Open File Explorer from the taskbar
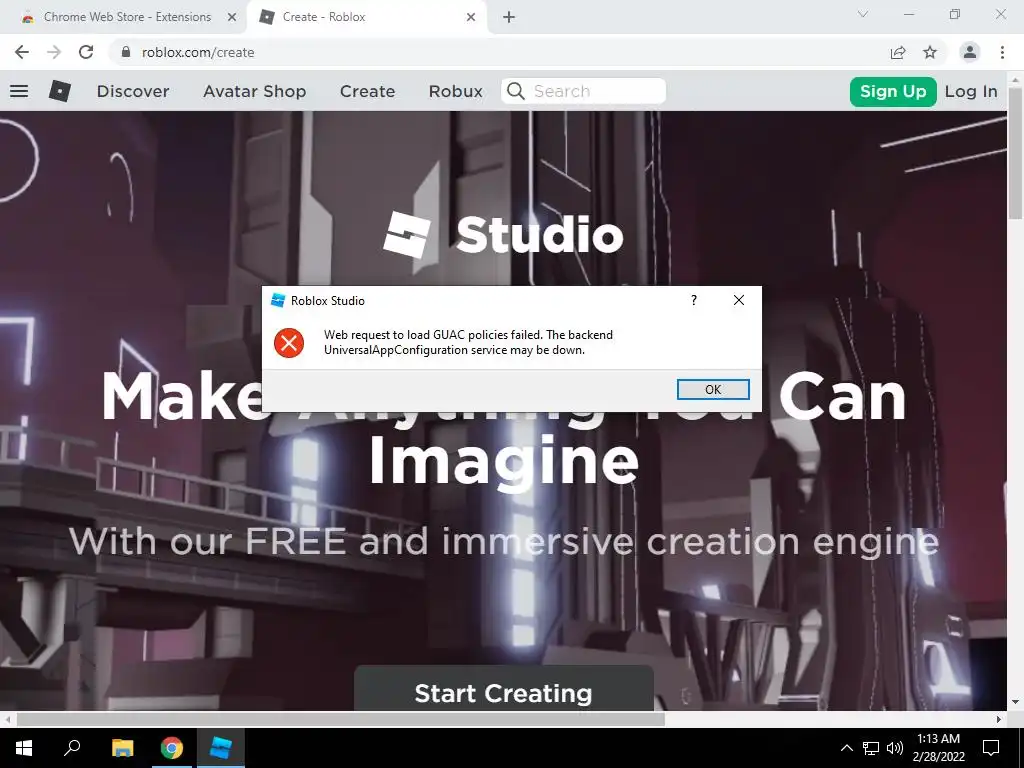Screen dimensions: 1024x768 pyautogui.click(x=122, y=748)
